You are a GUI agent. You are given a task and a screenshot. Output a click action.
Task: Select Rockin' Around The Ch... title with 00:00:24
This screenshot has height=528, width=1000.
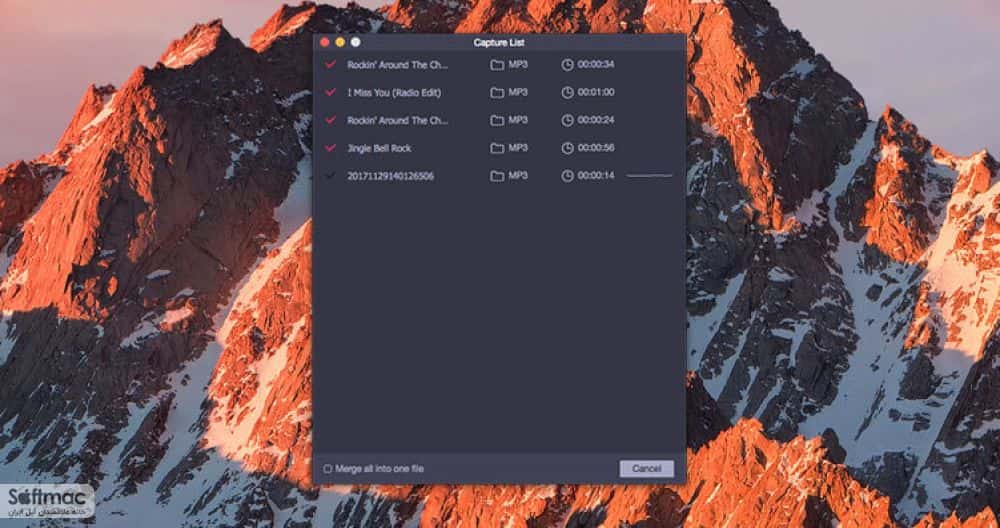[398, 121]
